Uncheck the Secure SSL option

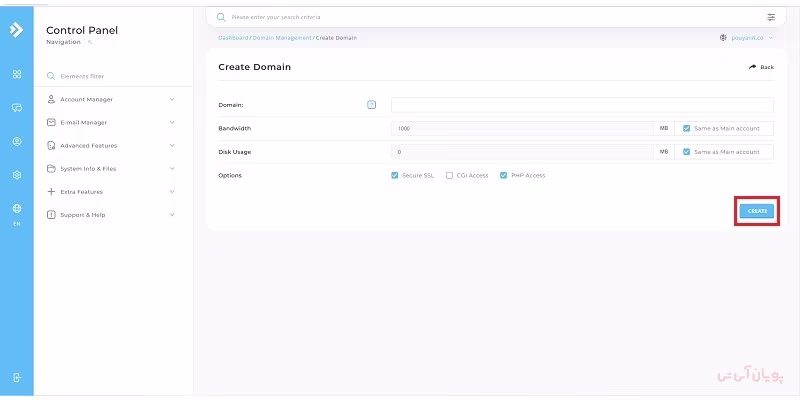point(394,176)
